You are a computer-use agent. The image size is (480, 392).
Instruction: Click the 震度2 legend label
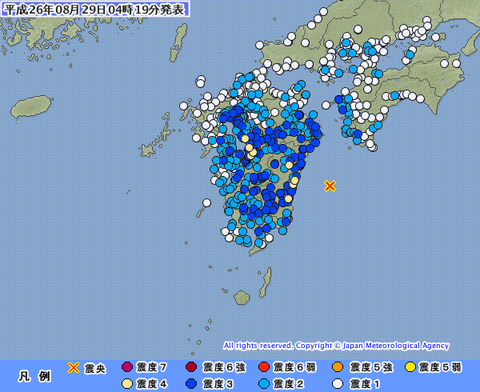[288, 384]
